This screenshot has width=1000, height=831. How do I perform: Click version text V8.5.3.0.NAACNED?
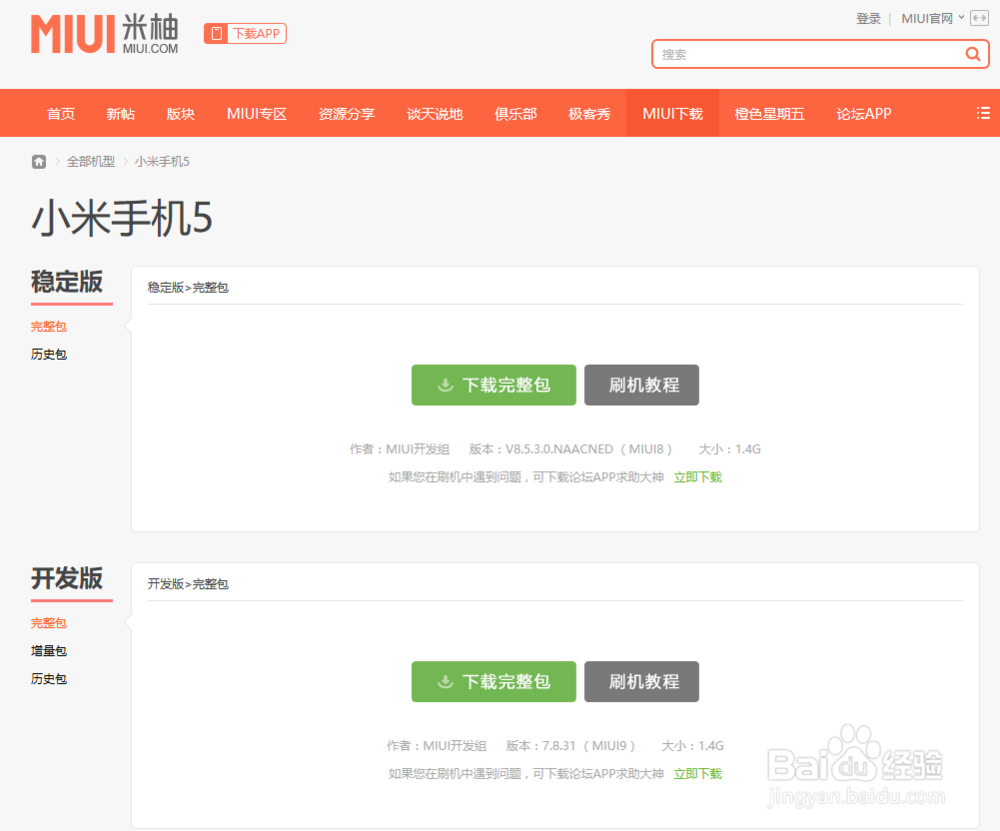[559, 449]
